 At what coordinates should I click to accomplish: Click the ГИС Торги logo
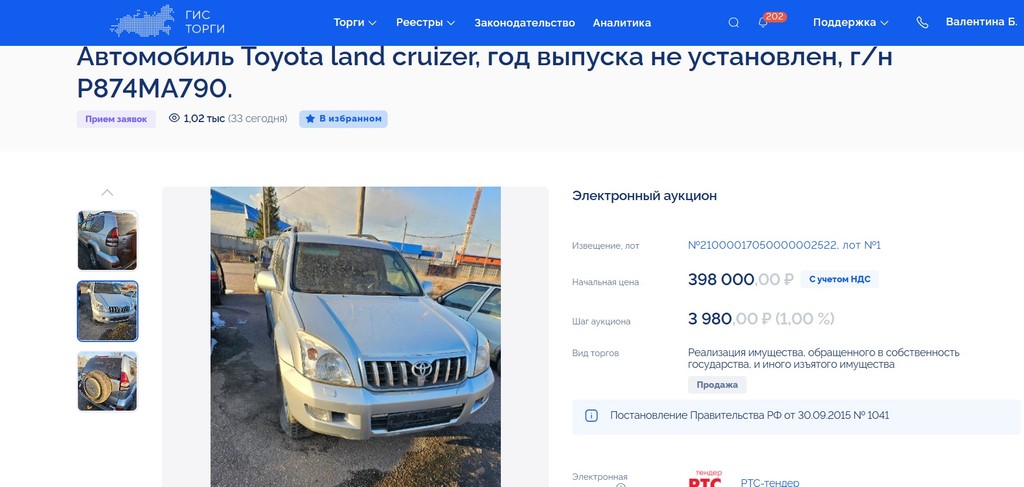point(167,22)
